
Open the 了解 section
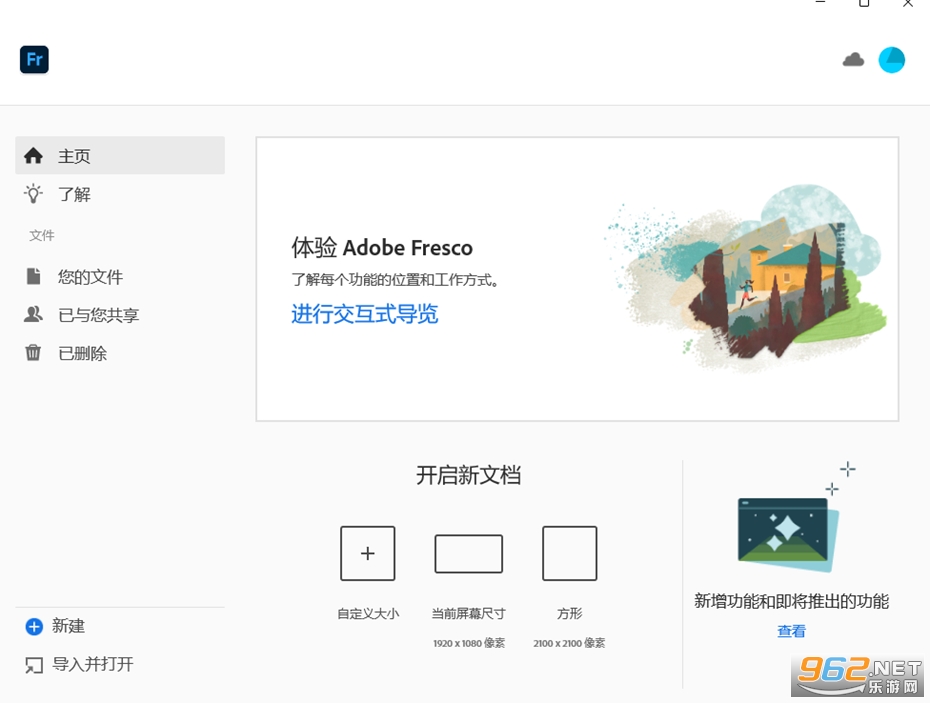click(120, 194)
